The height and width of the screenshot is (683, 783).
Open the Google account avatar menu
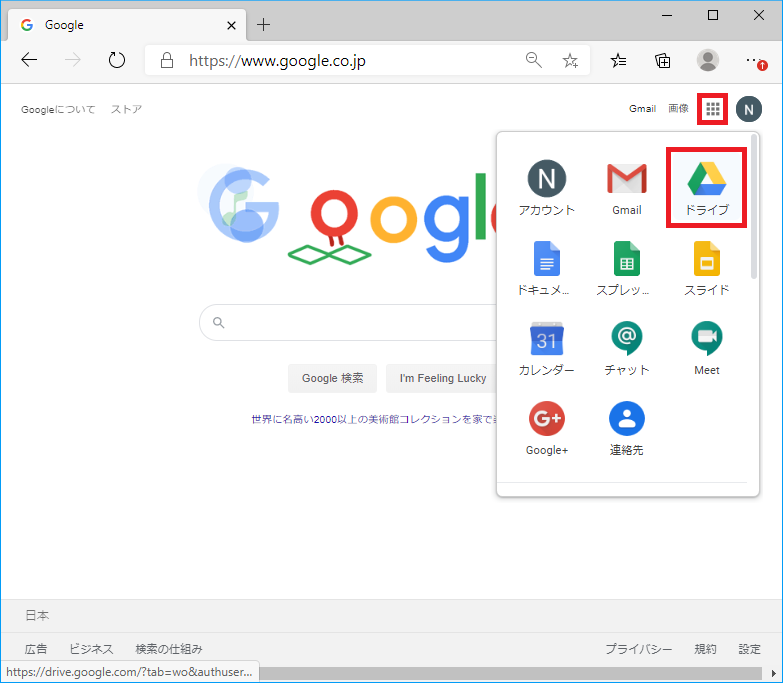[x=749, y=109]
